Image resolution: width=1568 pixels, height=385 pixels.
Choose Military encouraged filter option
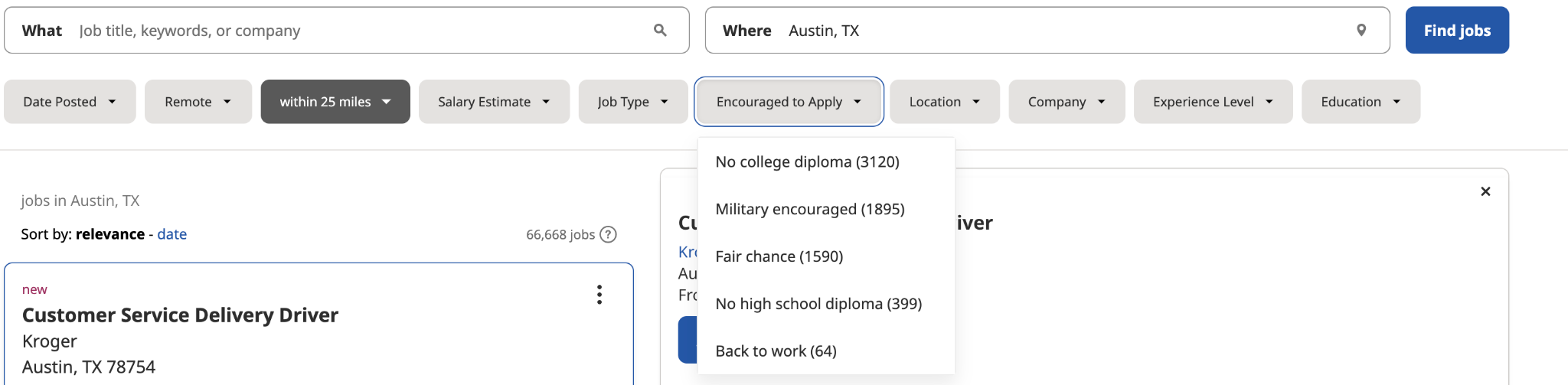click(x=809, y=210)
